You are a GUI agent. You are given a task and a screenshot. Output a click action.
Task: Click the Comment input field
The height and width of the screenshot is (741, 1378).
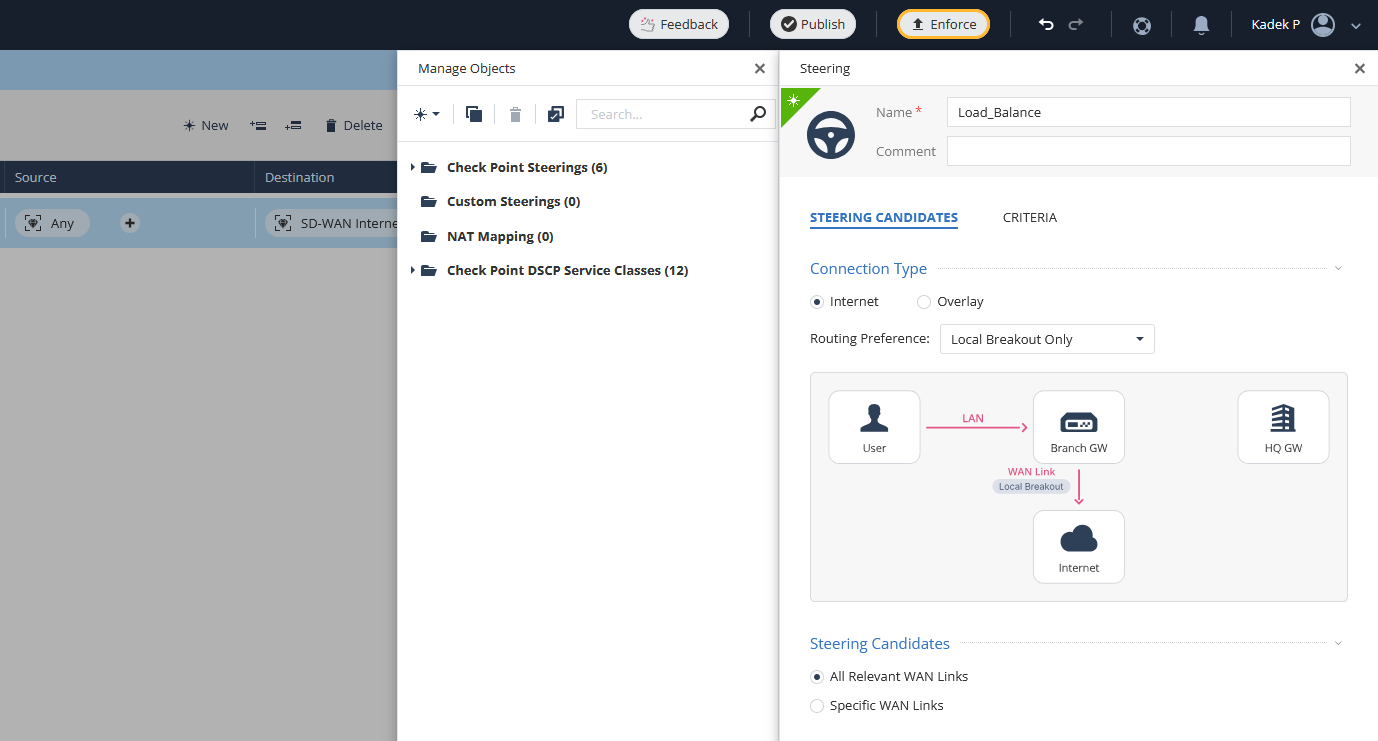[x=1148, y=151]
